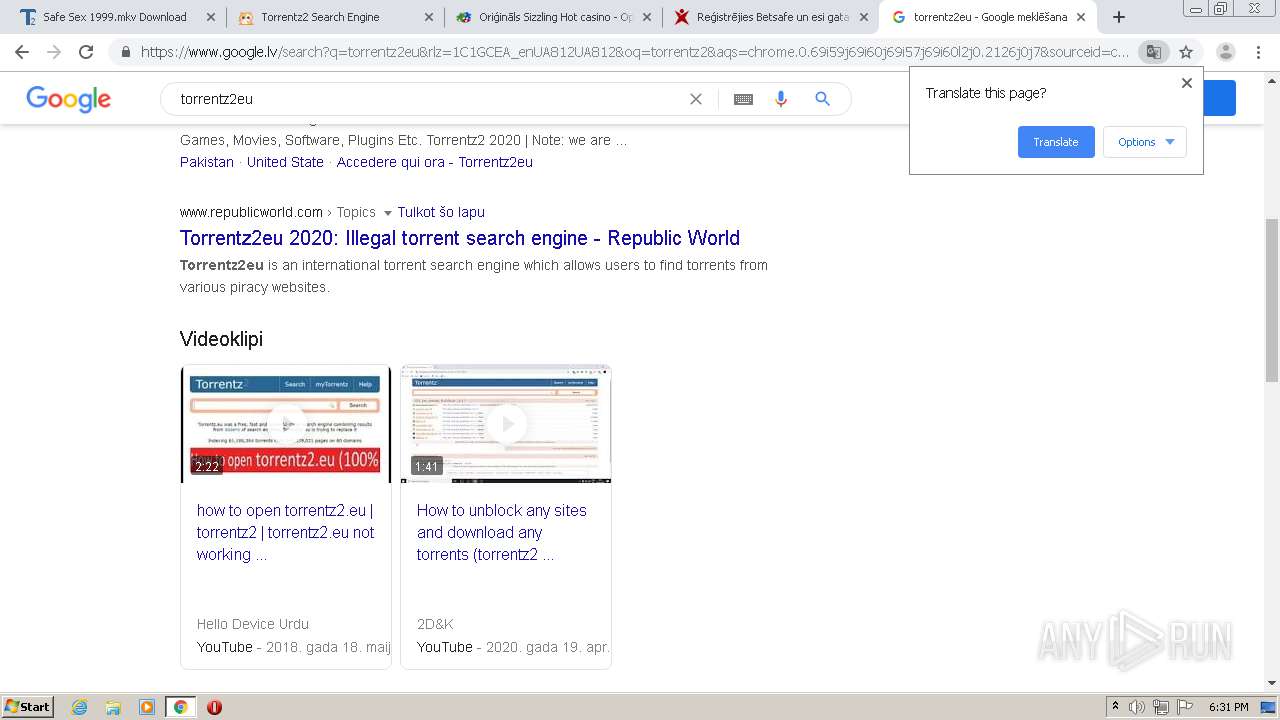
Task: Play the how to open torrentz2.eu video thumbnail
Action: 286,424
